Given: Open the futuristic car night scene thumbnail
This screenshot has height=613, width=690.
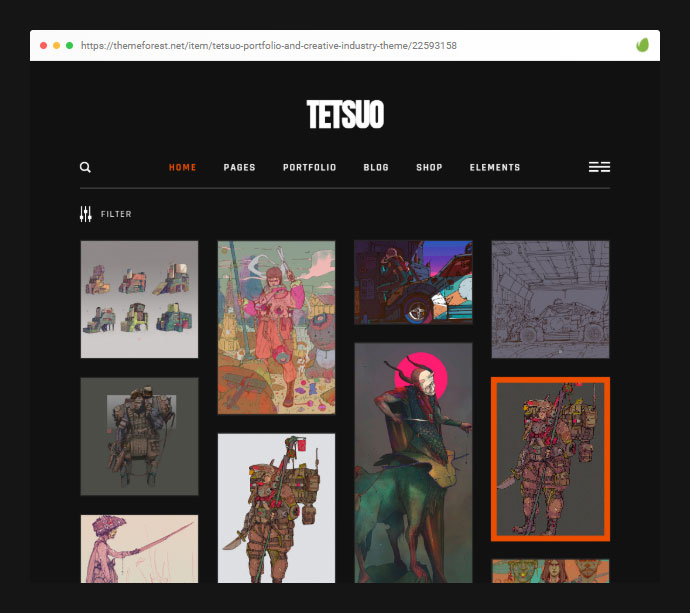Looking at the screenshot, I should [413, 283].
